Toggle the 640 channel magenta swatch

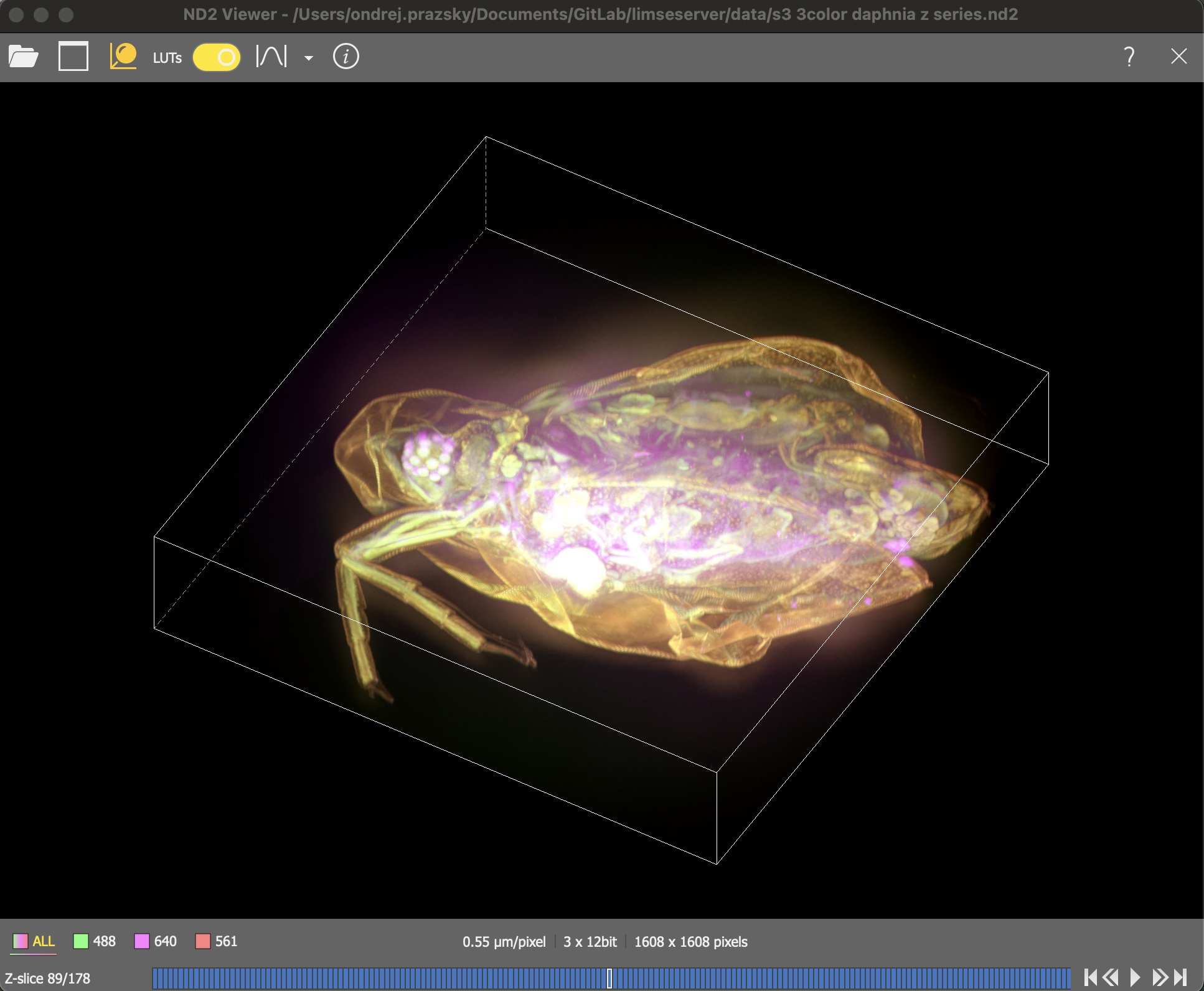click(x=142, y=941)
